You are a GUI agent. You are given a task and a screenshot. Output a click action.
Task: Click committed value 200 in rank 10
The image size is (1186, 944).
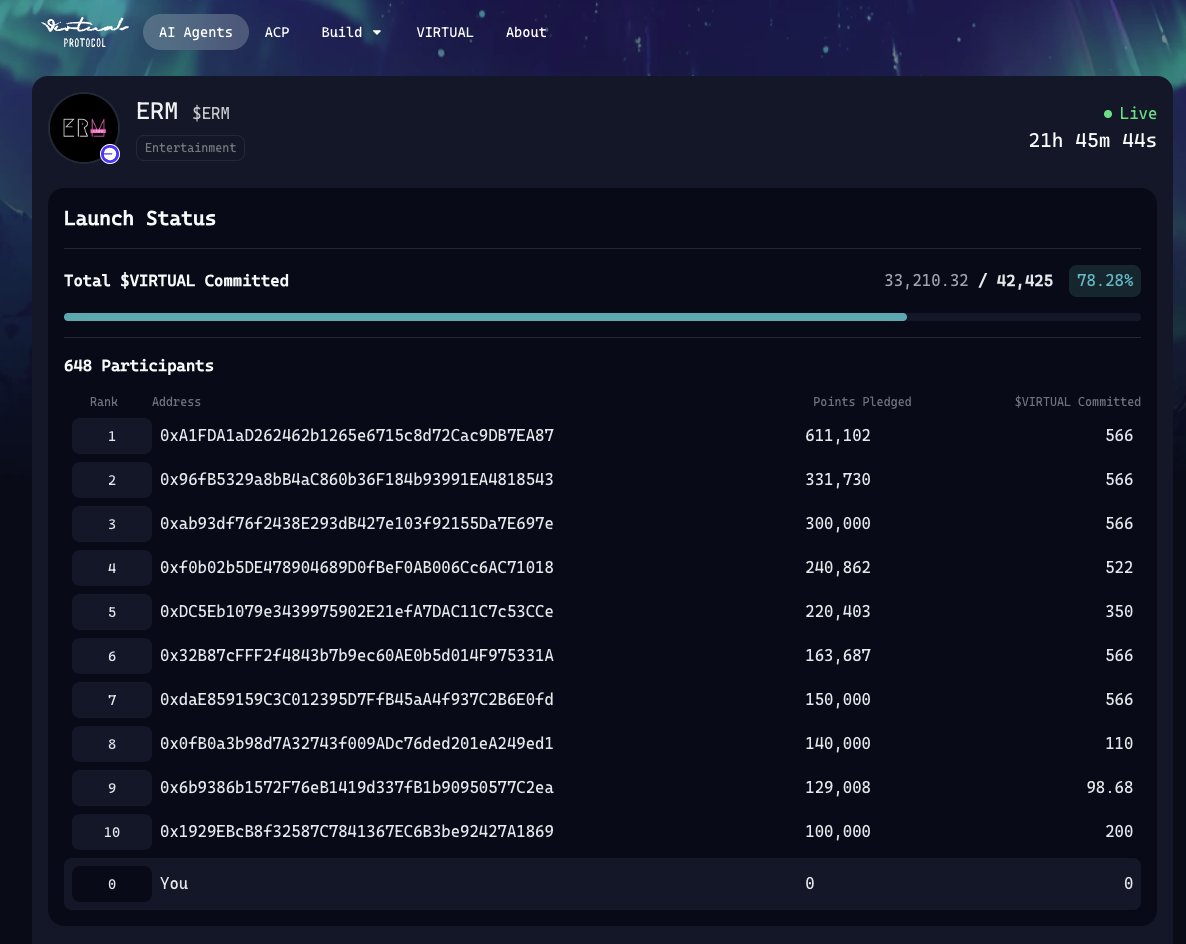(x=1119, y=831)
